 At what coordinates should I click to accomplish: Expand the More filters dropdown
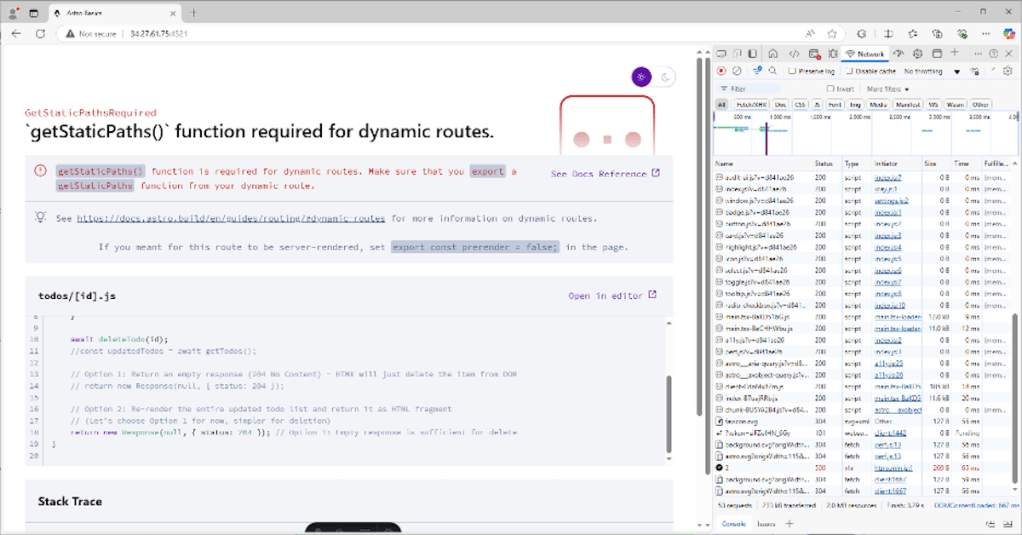pyautogui.click(x=888, y=89)
